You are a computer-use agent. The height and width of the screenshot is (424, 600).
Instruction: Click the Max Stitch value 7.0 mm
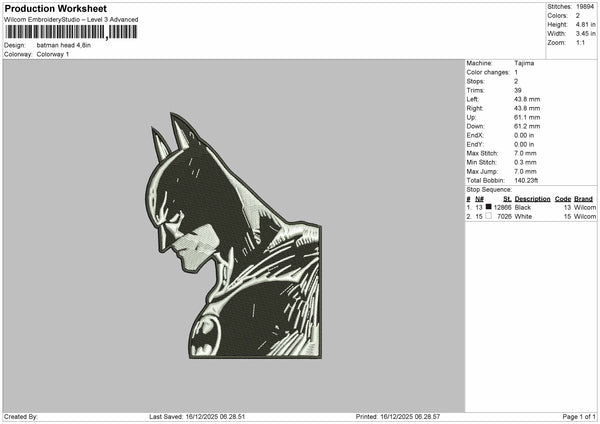pos(525,153)
